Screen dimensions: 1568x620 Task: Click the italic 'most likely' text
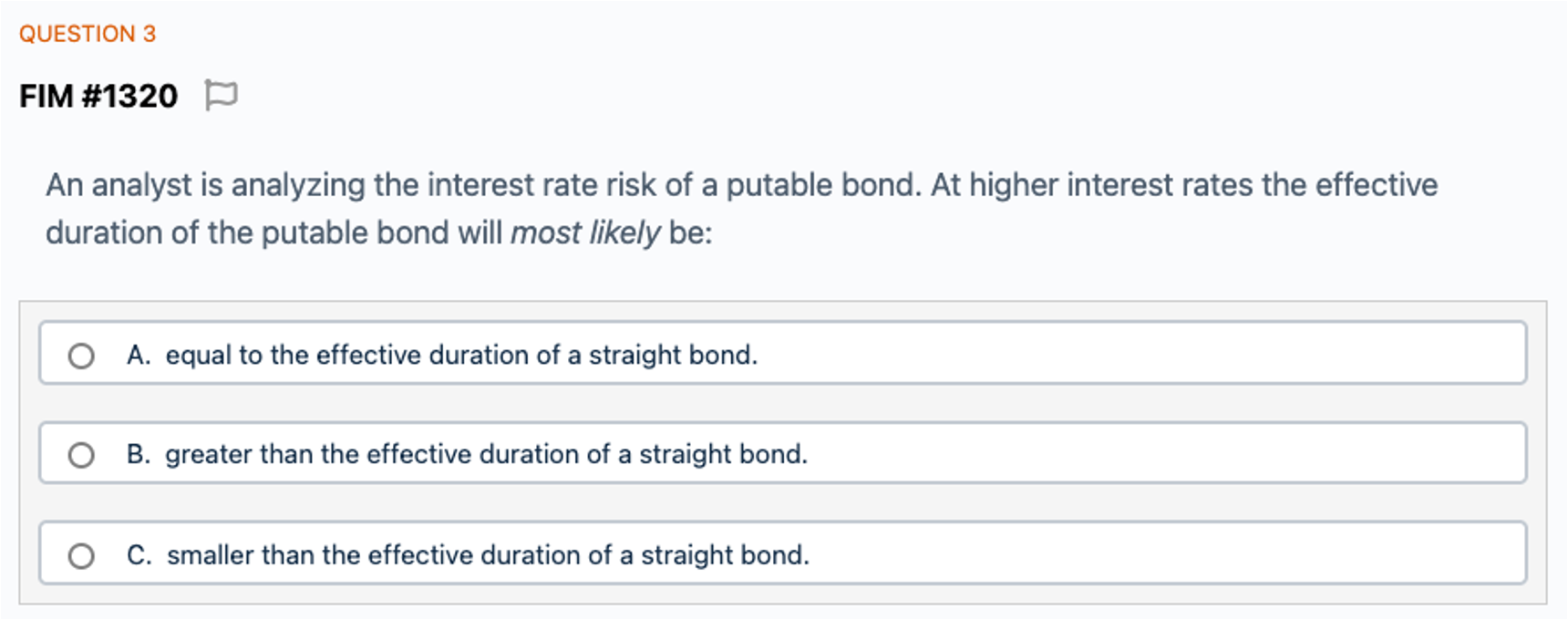(x=584, y=232)
